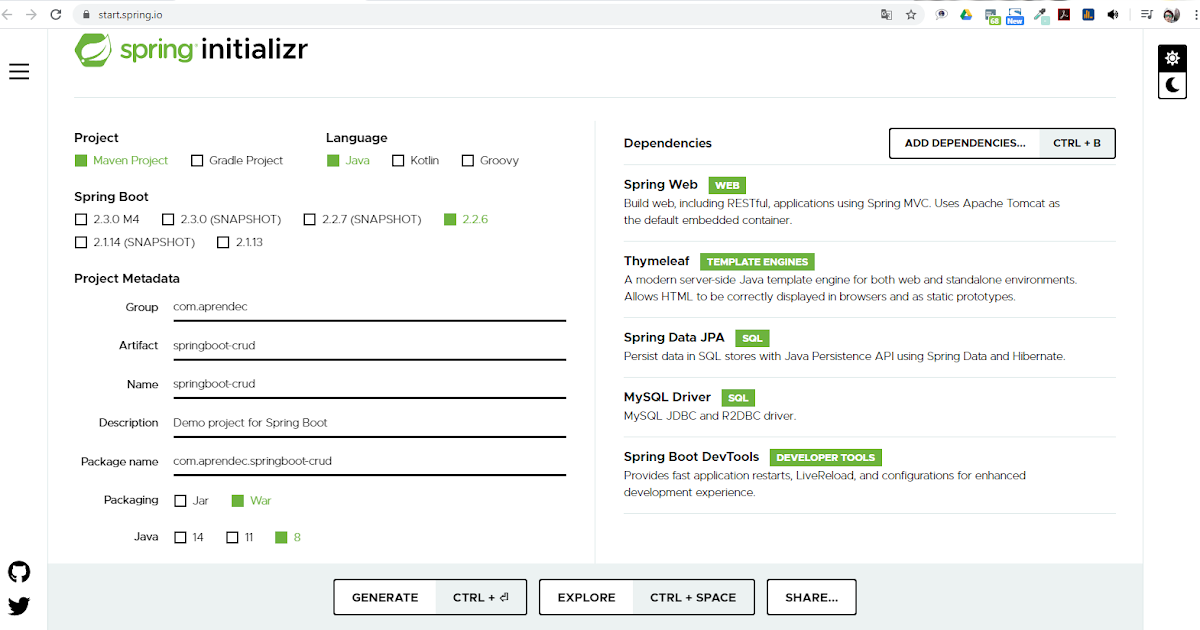The height and width of the screenshot is (630, 1200).
Task: Select Java version 14
Action: click(x=180, y=537)
